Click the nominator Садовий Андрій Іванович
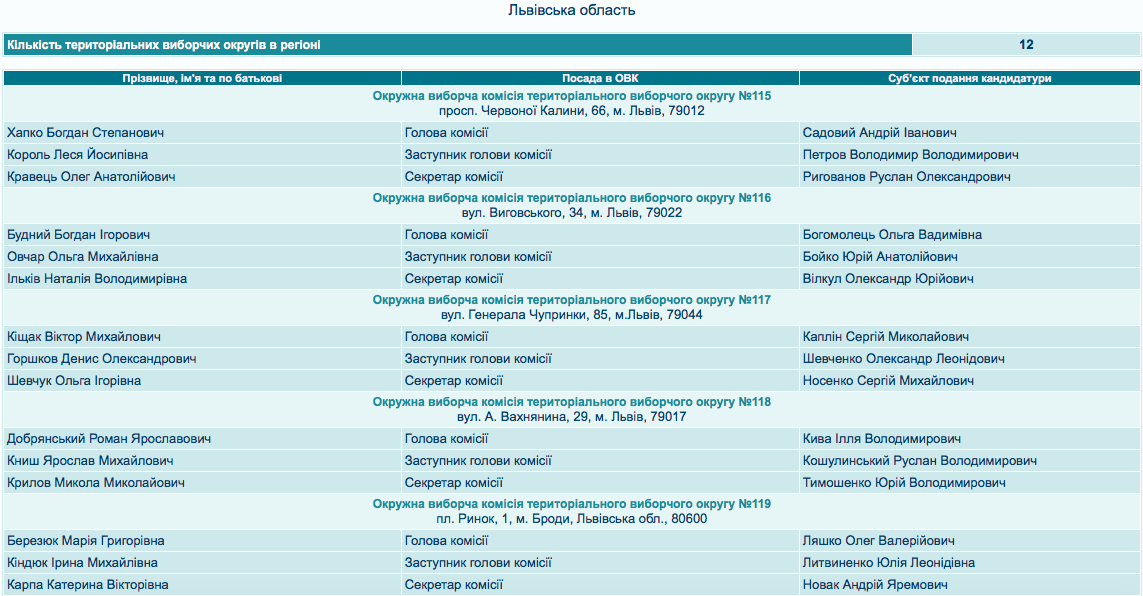Screen dimensions: 1143x596 pos(879,133)
